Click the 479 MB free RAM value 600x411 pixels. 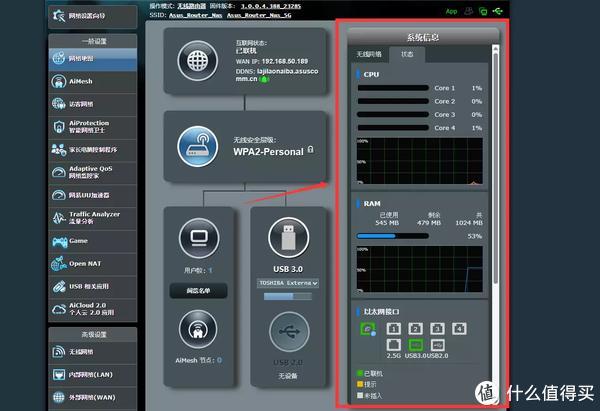point(429,223)
